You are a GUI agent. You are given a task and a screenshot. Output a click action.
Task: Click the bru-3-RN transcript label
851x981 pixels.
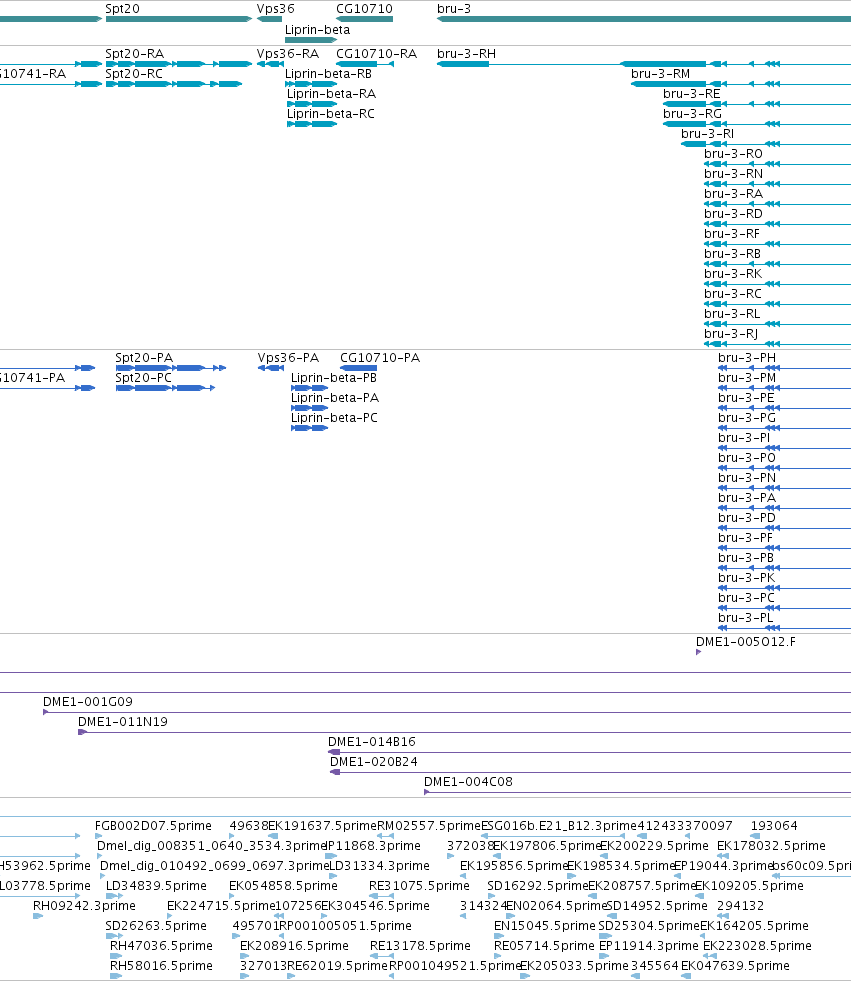tap(733, 174)
